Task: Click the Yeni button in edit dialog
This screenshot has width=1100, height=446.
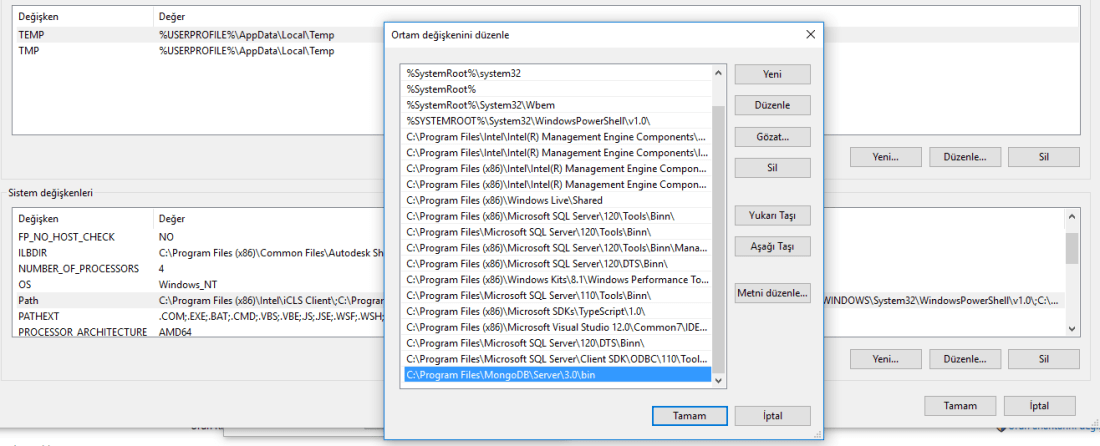Action: pos(772,74)
